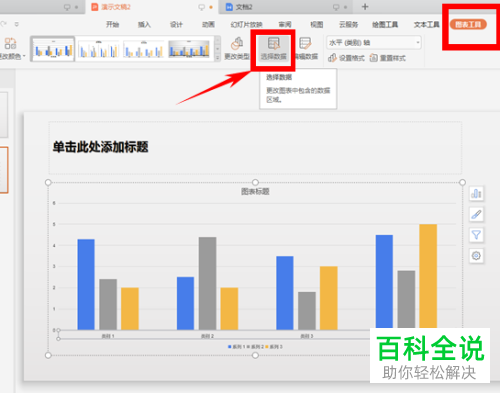This screenshot has width=500, height=393.
Task: Open the 设计 (Design) ribbon tab
Action: point(176,24)
